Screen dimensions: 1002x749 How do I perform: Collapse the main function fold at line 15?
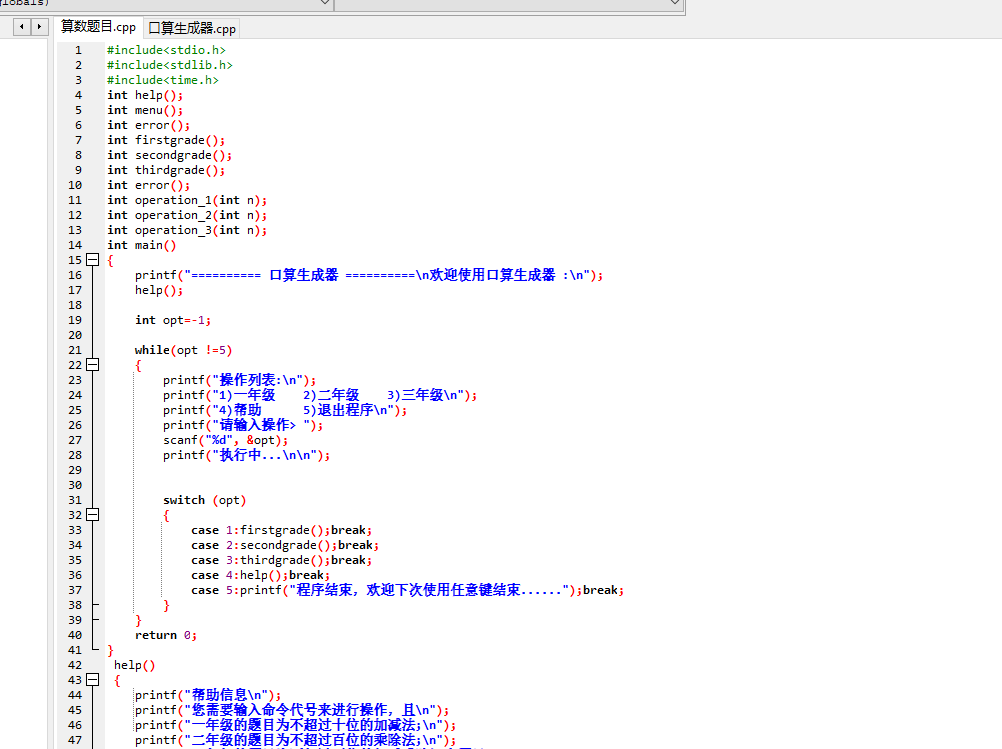point(93,259)
